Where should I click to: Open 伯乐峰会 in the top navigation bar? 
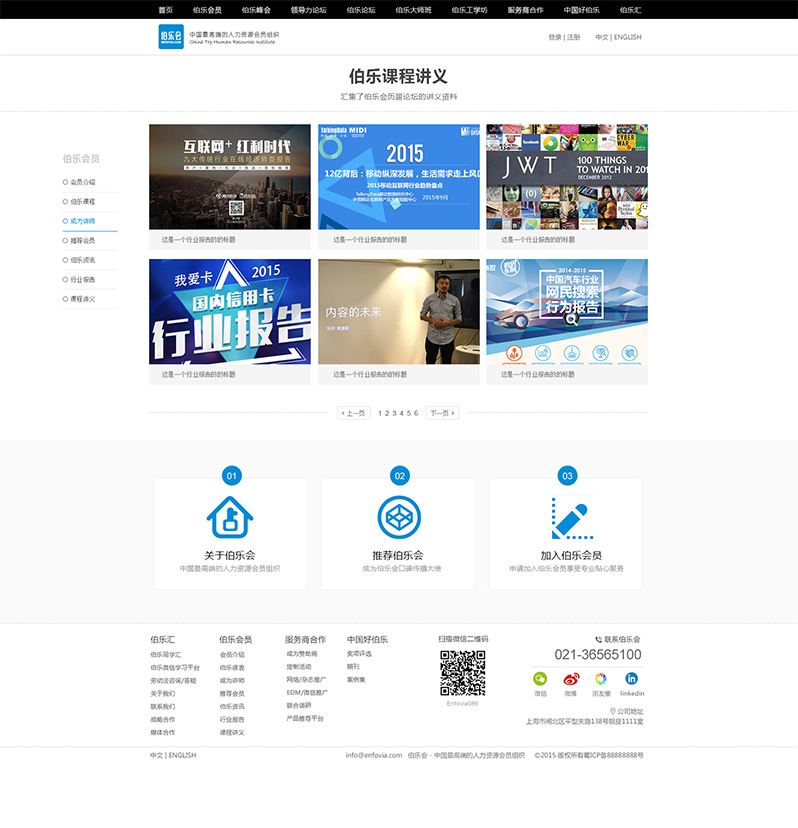point(256,9)
